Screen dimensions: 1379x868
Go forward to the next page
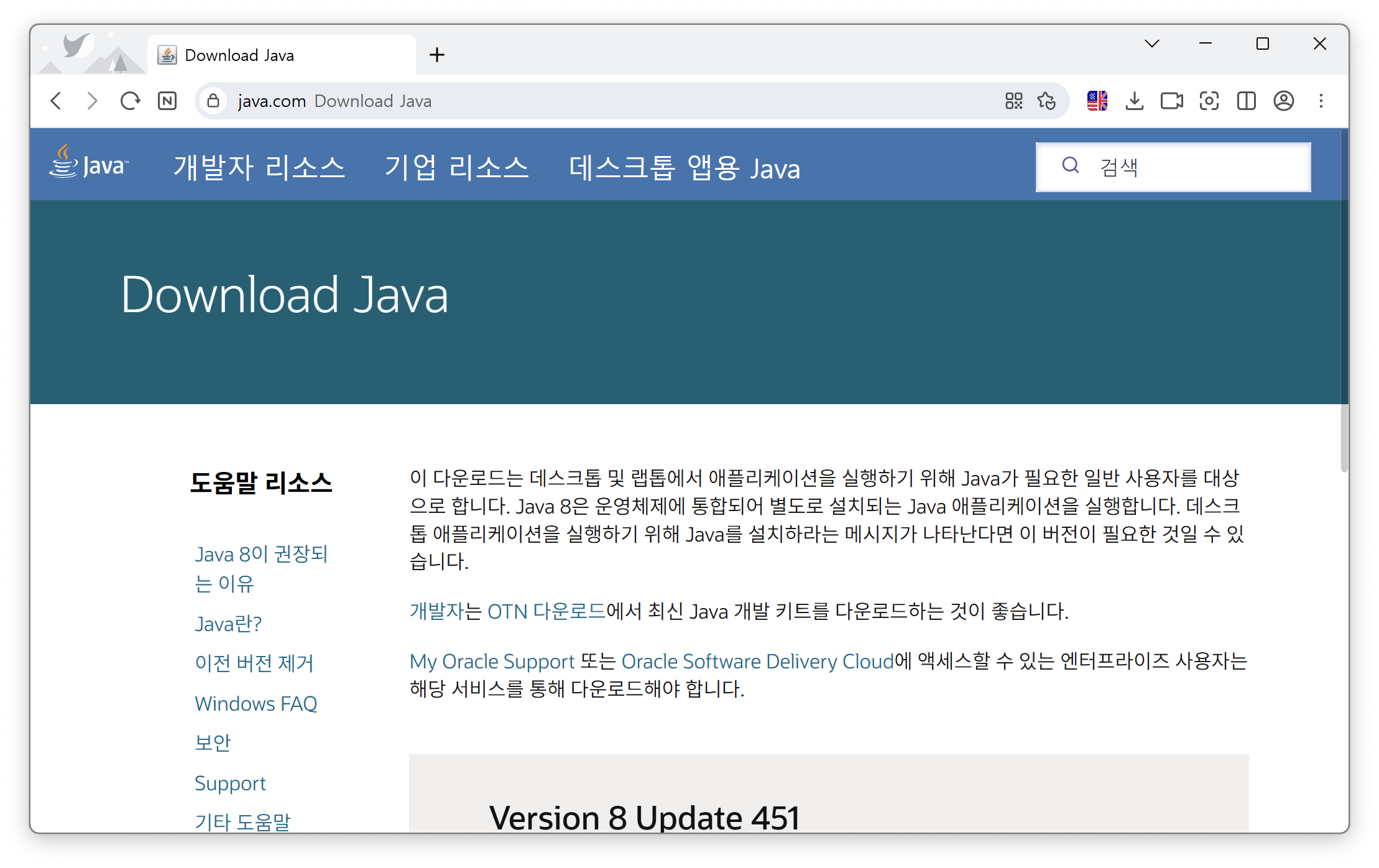point(93,101)
